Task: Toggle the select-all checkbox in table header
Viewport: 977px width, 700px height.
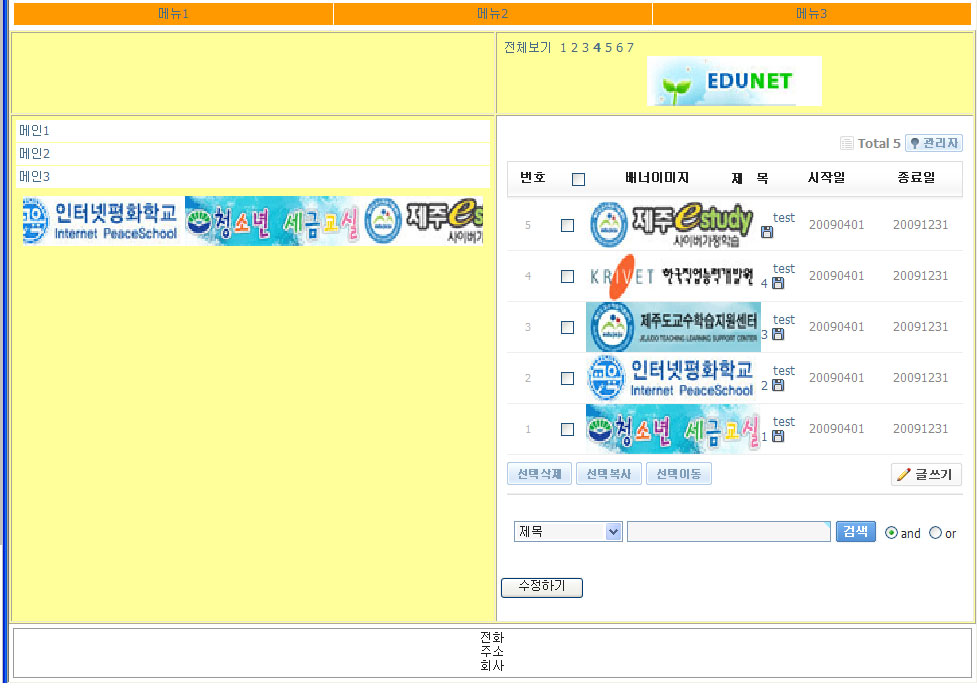Action: point(578,179)
